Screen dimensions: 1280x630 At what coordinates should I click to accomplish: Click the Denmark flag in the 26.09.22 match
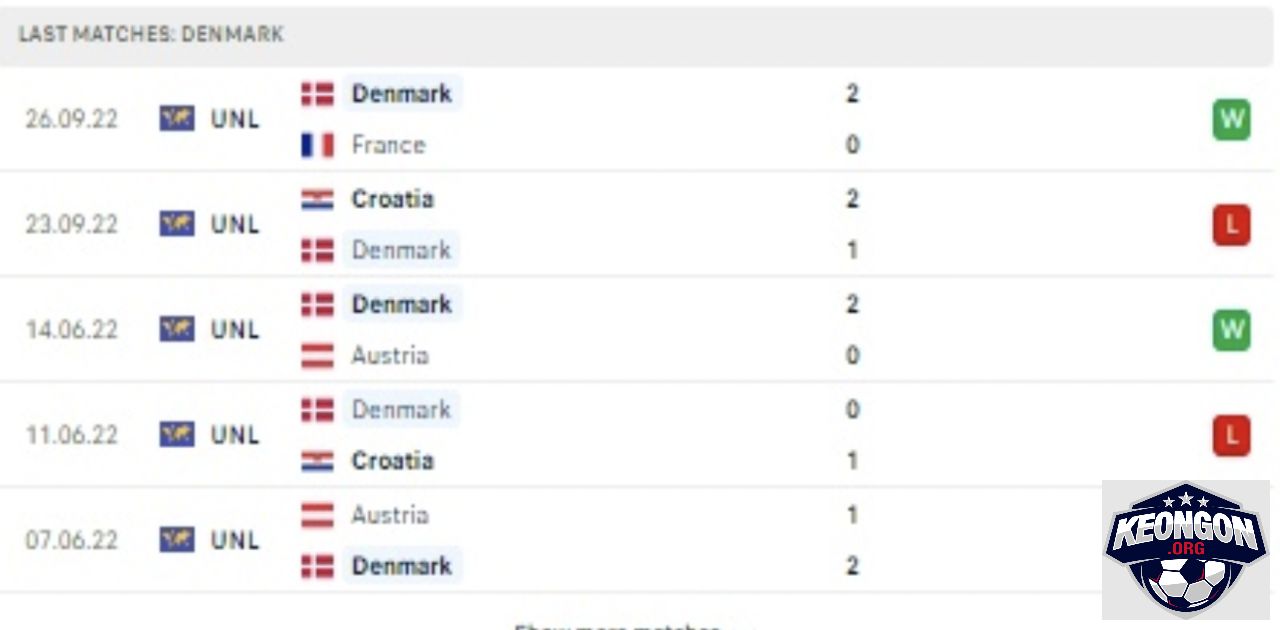[317, 94]
